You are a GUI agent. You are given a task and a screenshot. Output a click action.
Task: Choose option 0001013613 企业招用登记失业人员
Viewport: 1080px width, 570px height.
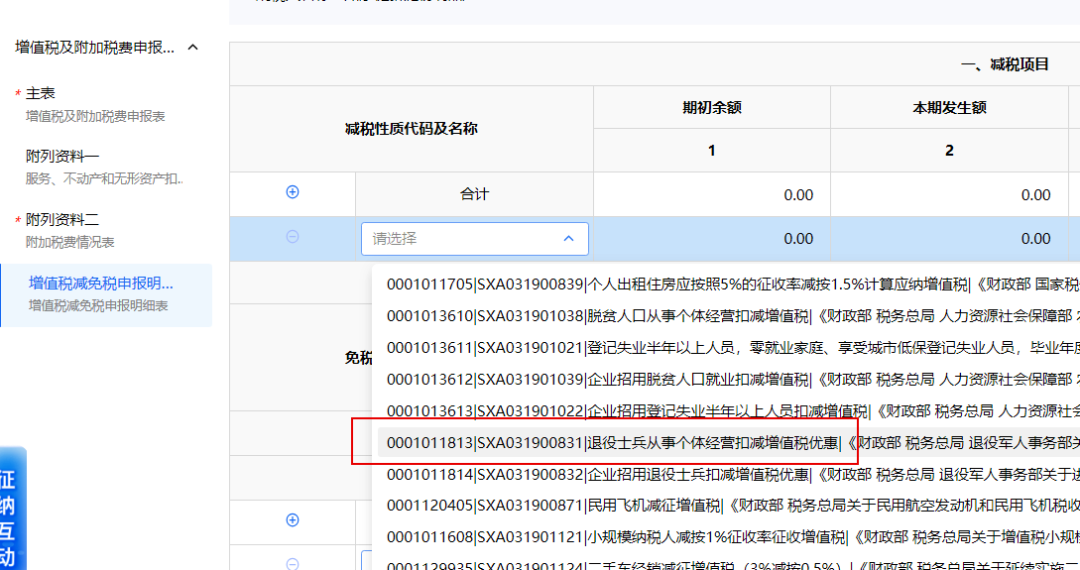click(x=729, y=411)
